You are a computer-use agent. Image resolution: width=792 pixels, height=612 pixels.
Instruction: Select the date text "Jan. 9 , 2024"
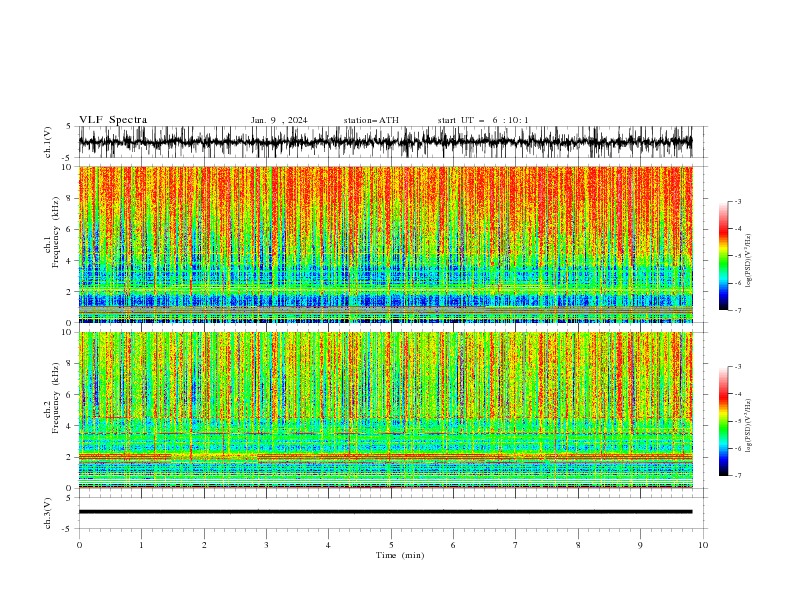pyautogui.click(x=279, y=120)
